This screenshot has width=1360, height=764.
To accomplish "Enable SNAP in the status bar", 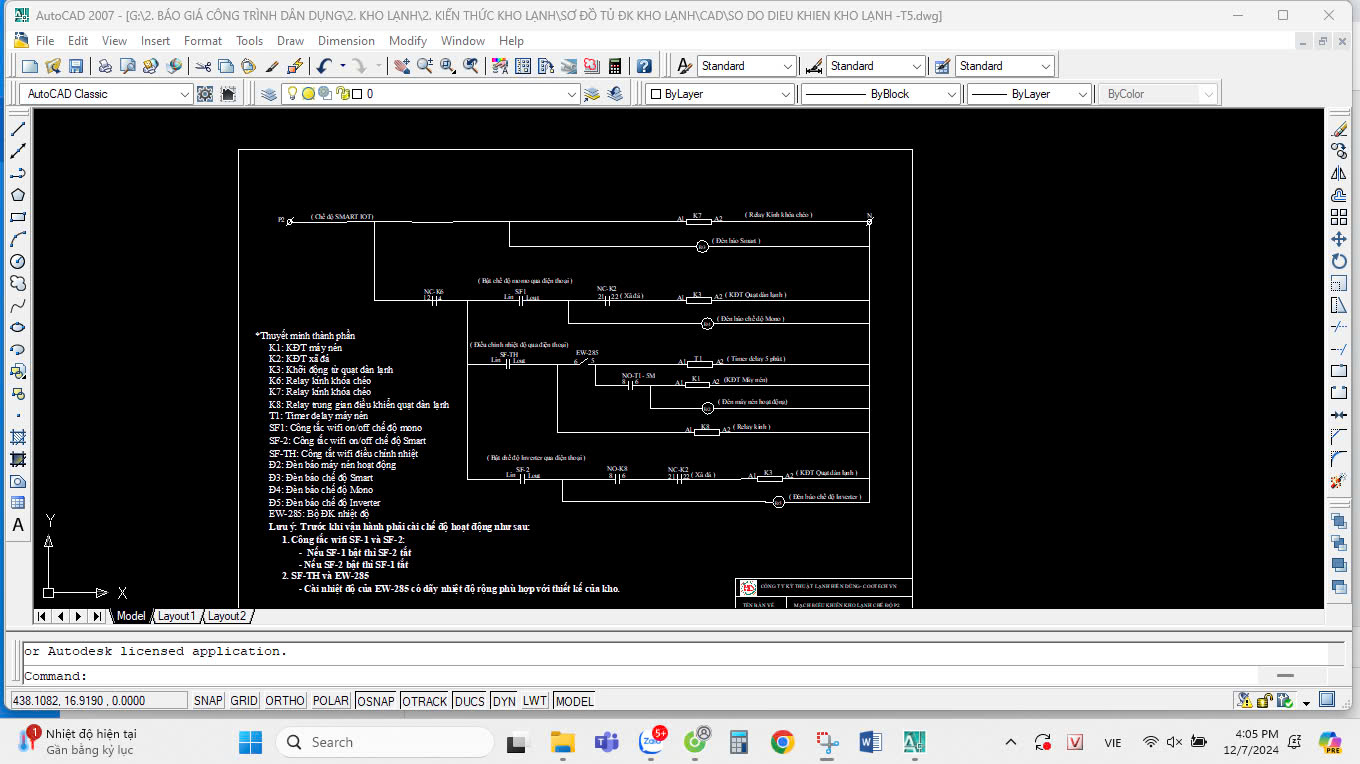I will (x=208, y=701).
